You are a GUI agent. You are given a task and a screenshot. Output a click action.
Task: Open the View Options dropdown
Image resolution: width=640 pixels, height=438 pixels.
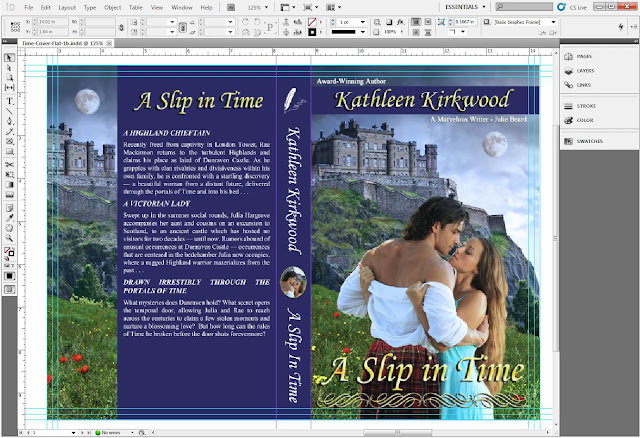click(x=288, y=7)
